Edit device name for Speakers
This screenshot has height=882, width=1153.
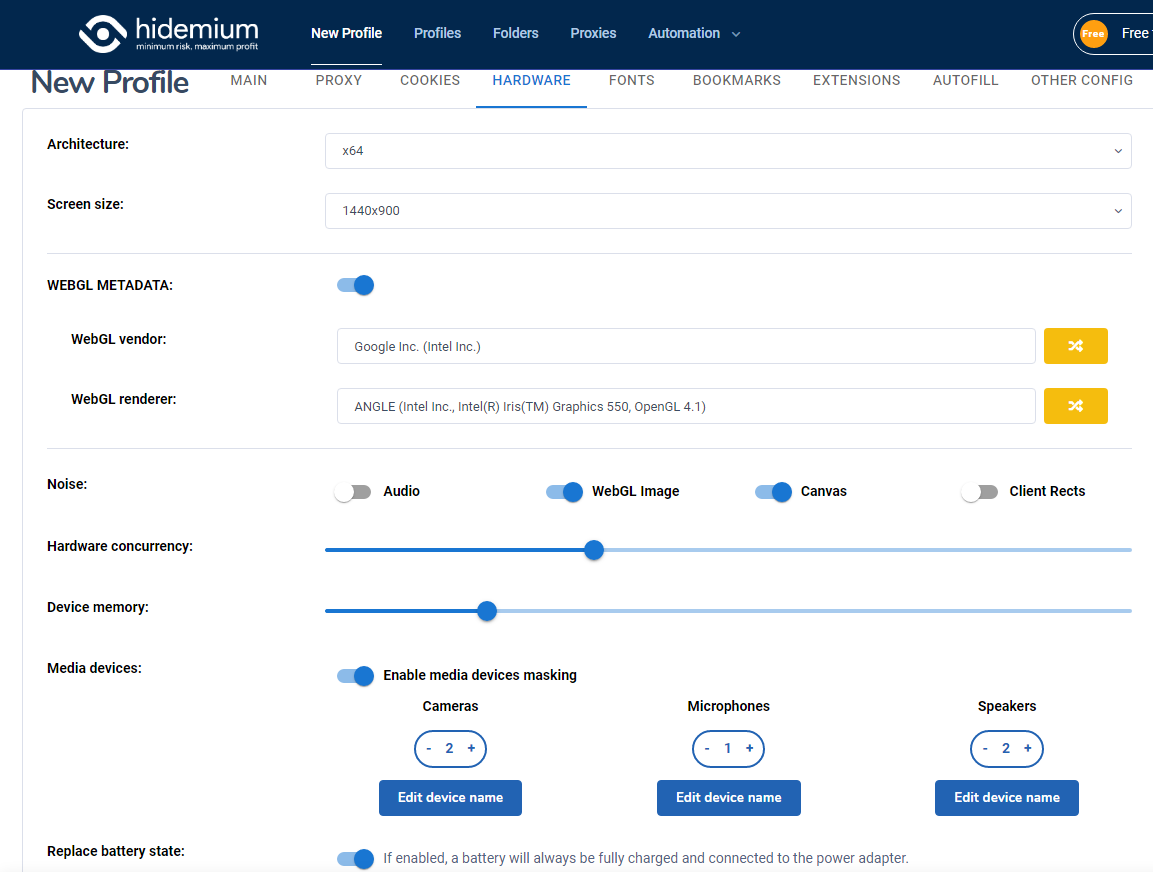point(1006,797)
